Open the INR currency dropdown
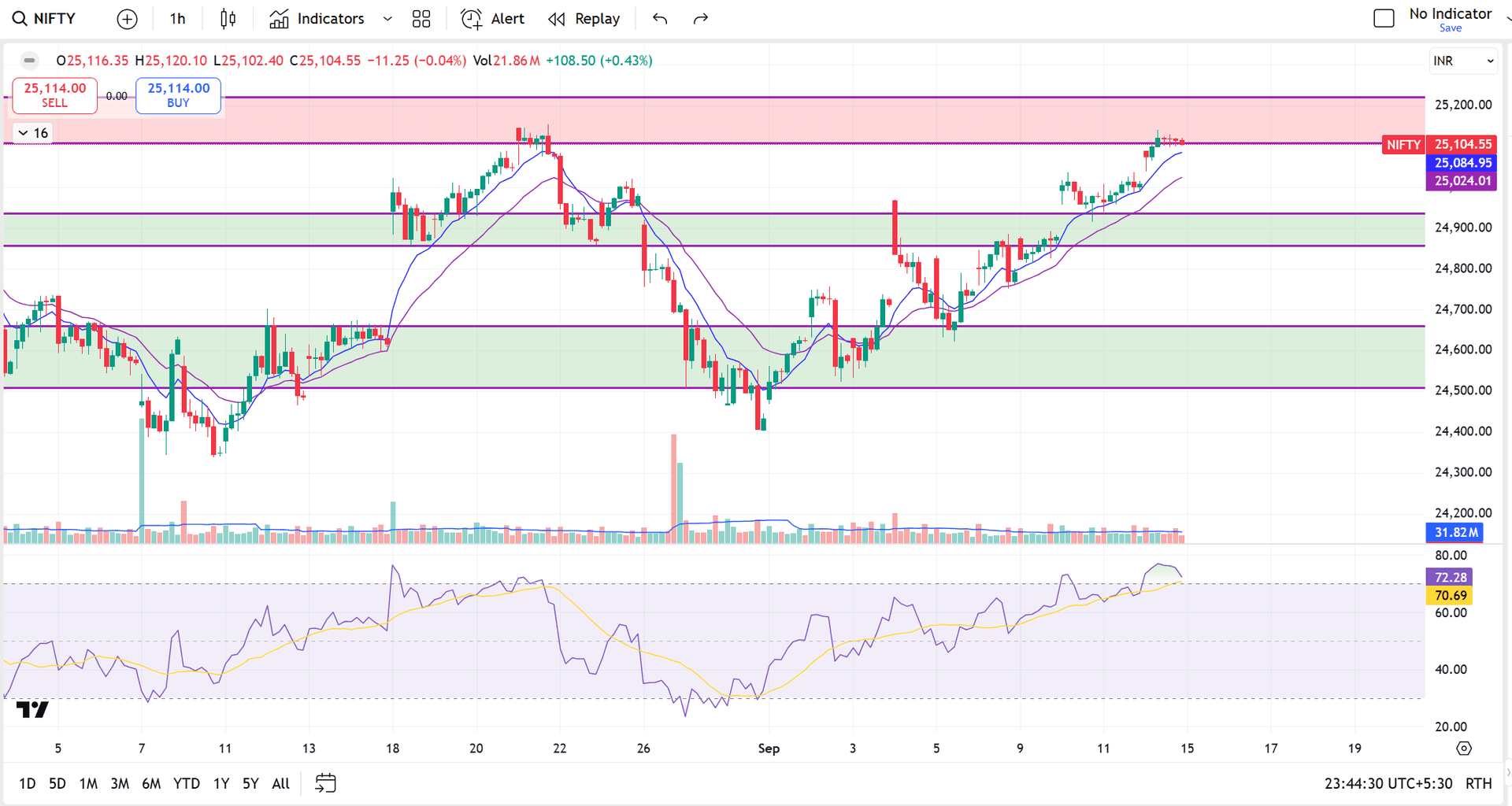 tap(1463, 61)
